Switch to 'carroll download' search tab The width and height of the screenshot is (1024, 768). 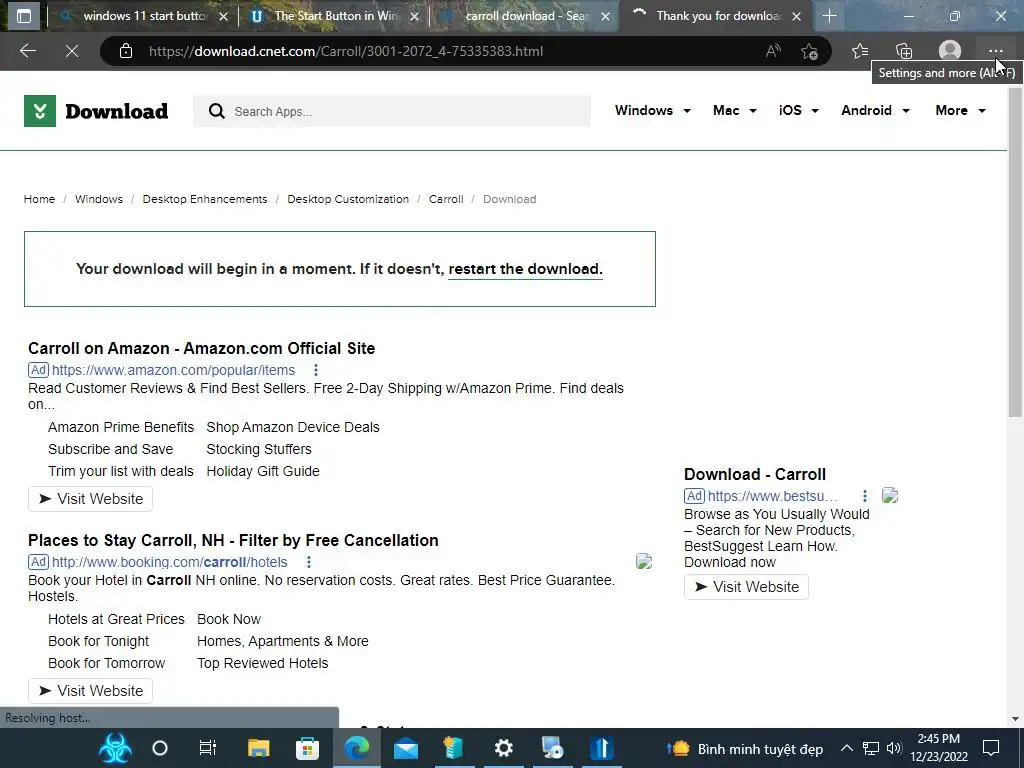(527, 16)
